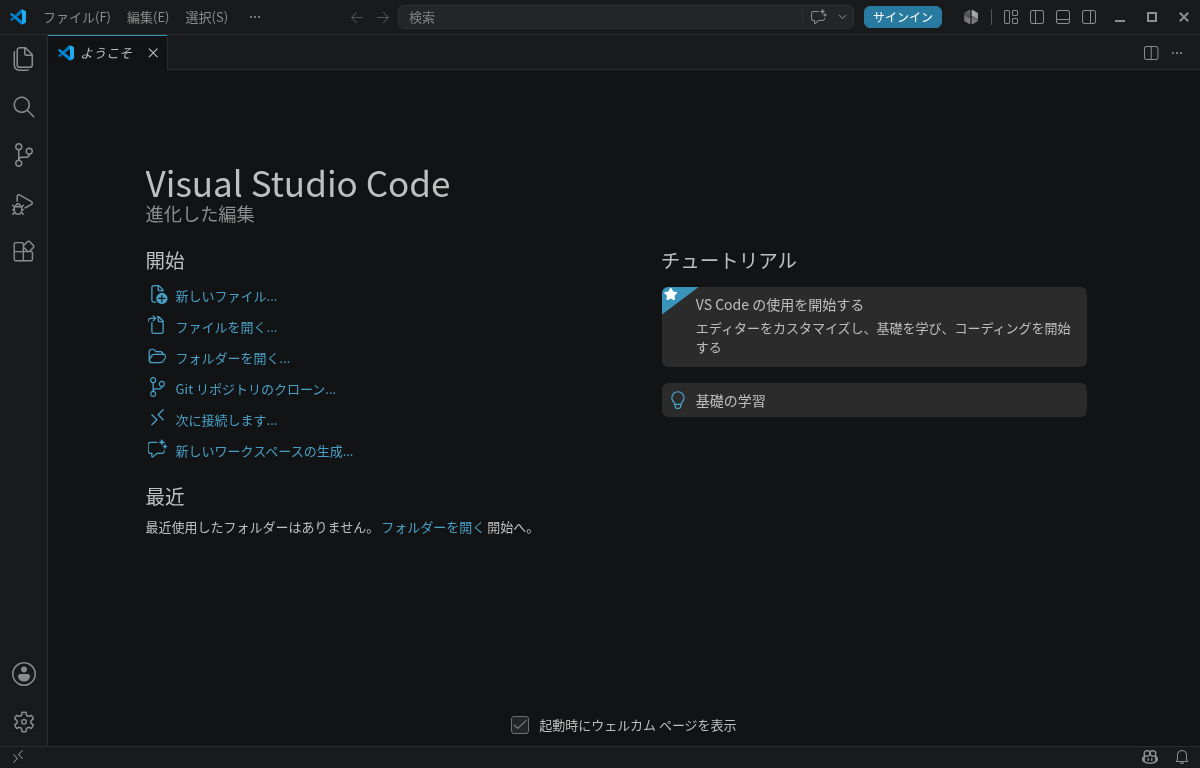Close the ようこそ tab
Viewport: 1200px width, 768px height.
(x=153, y=53)
